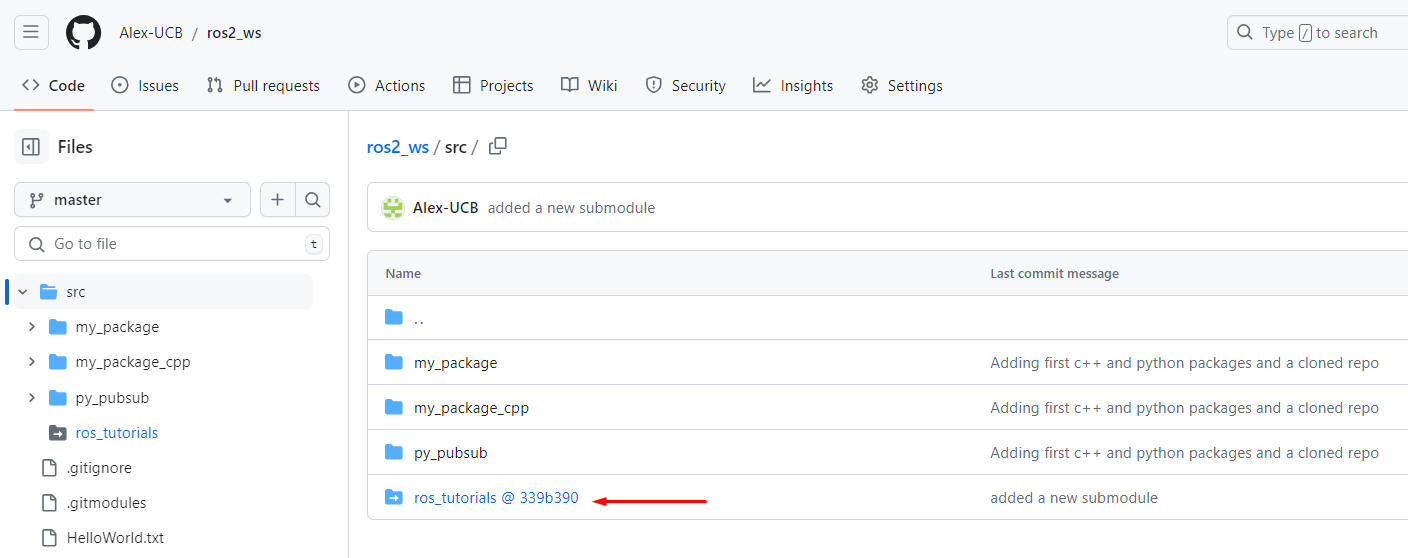
Task: Open the Actions tab
Action: (387, 86)
